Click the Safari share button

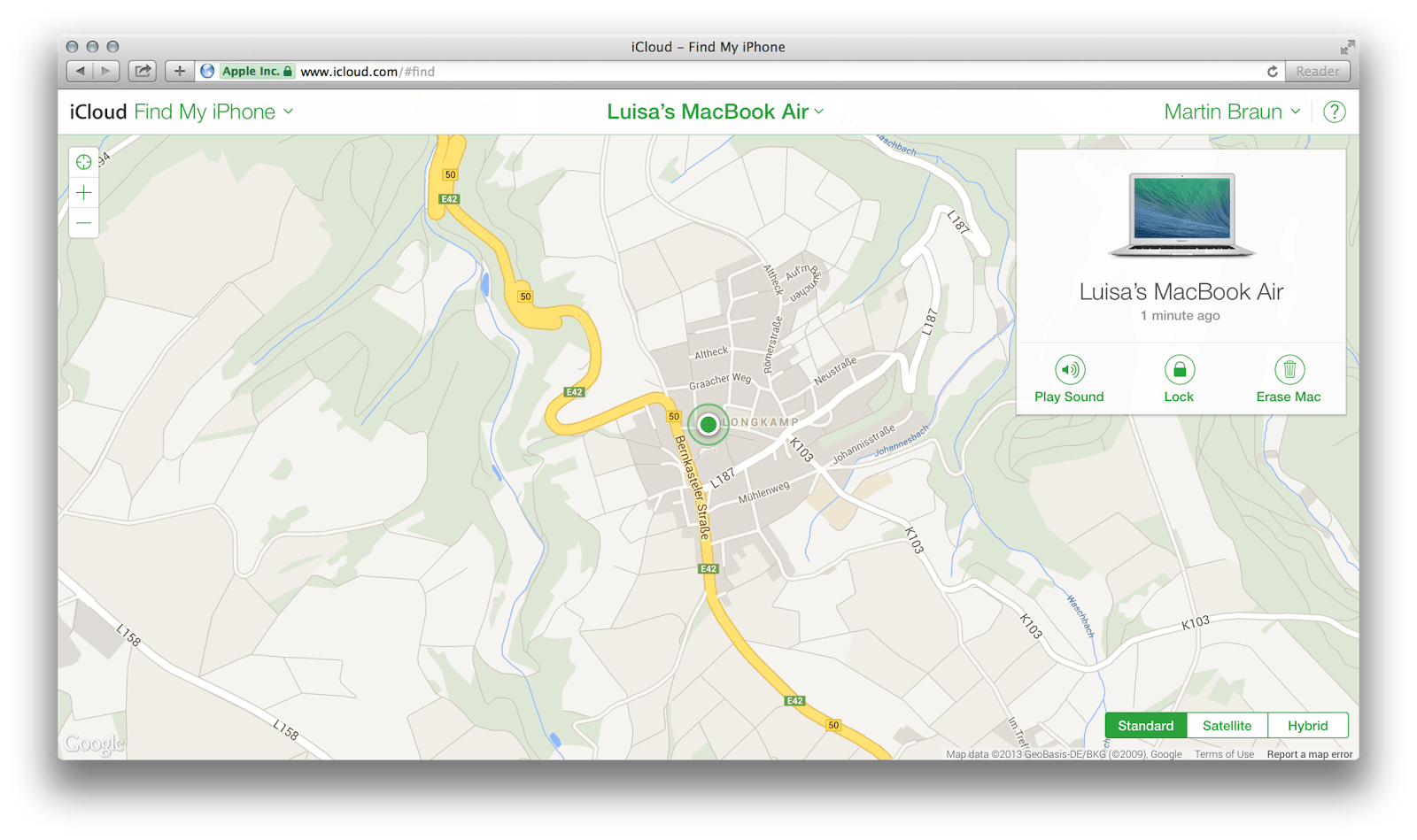click(x=143, y=71)
